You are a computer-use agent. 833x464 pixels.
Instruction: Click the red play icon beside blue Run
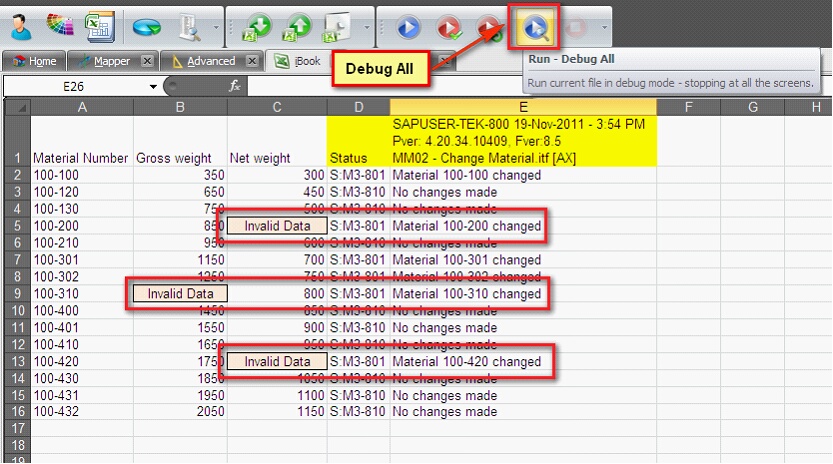coord(449,25)
